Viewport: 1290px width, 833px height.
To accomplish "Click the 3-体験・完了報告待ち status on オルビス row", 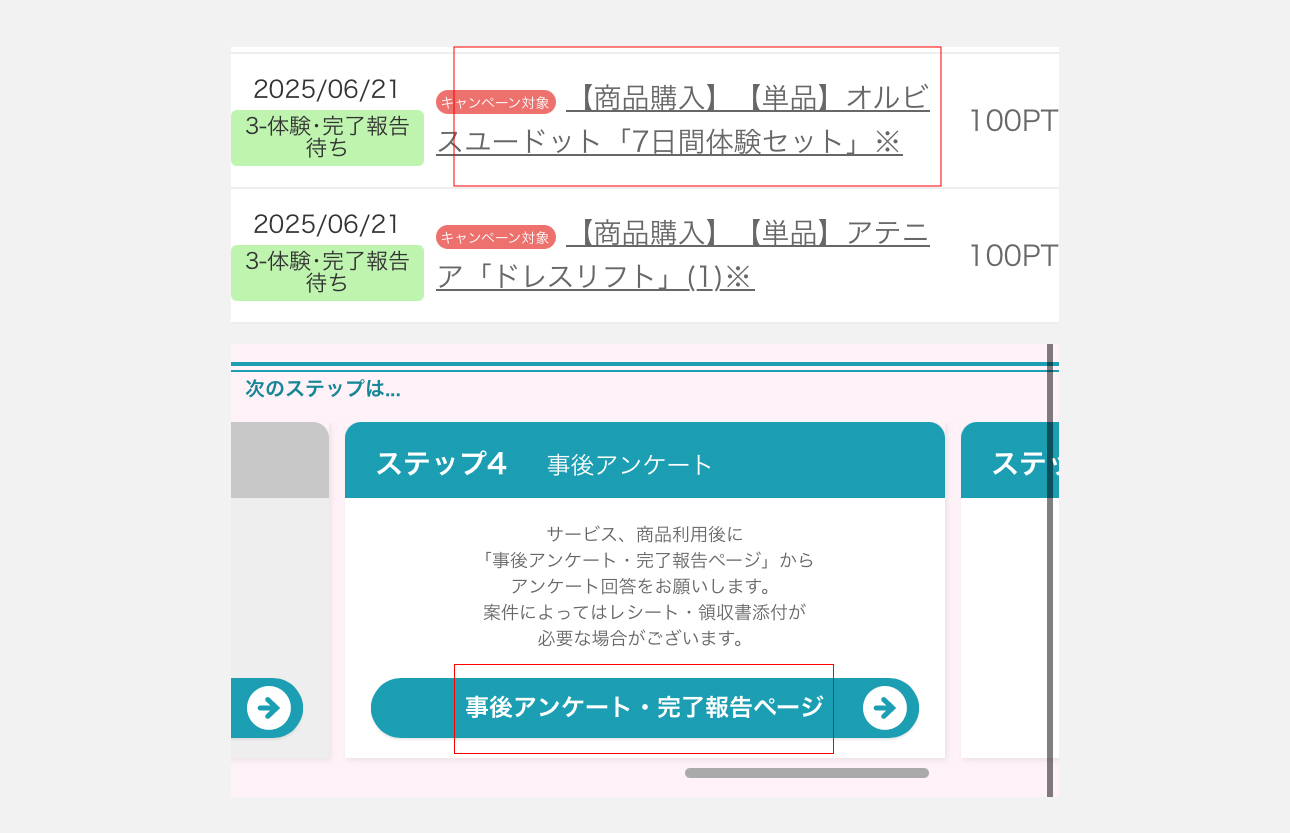I will (327, 138).
